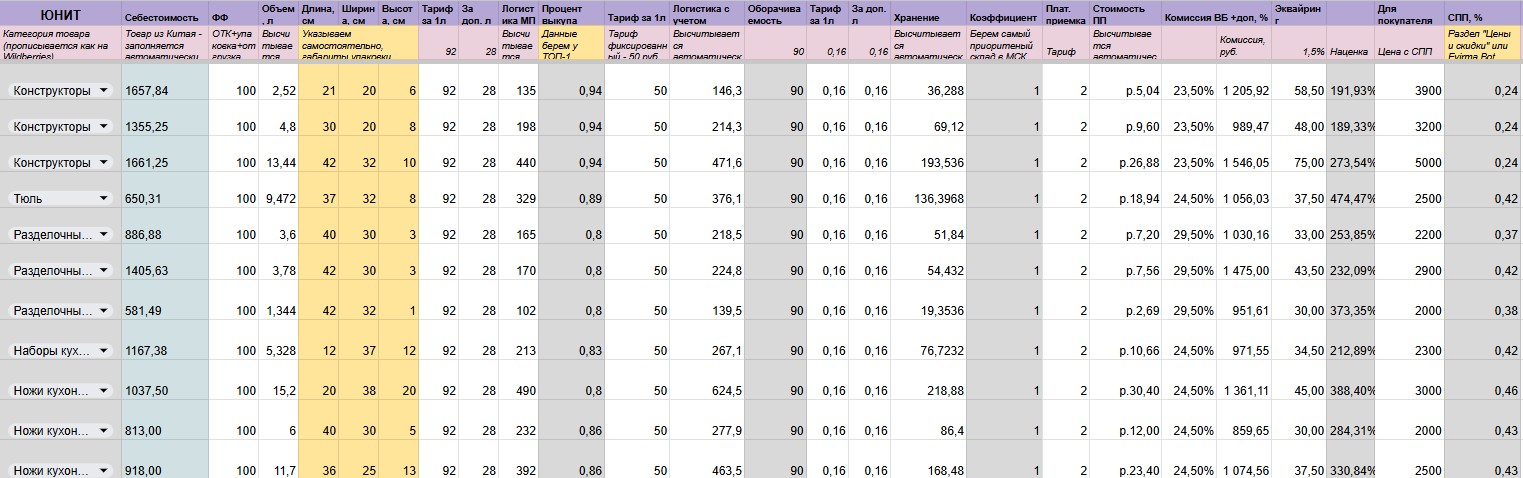This screenshot has height=478, width=1523.
Task: Open the Конструкторы dropdown in the 1355,25 row
Action: coord(103,127)
